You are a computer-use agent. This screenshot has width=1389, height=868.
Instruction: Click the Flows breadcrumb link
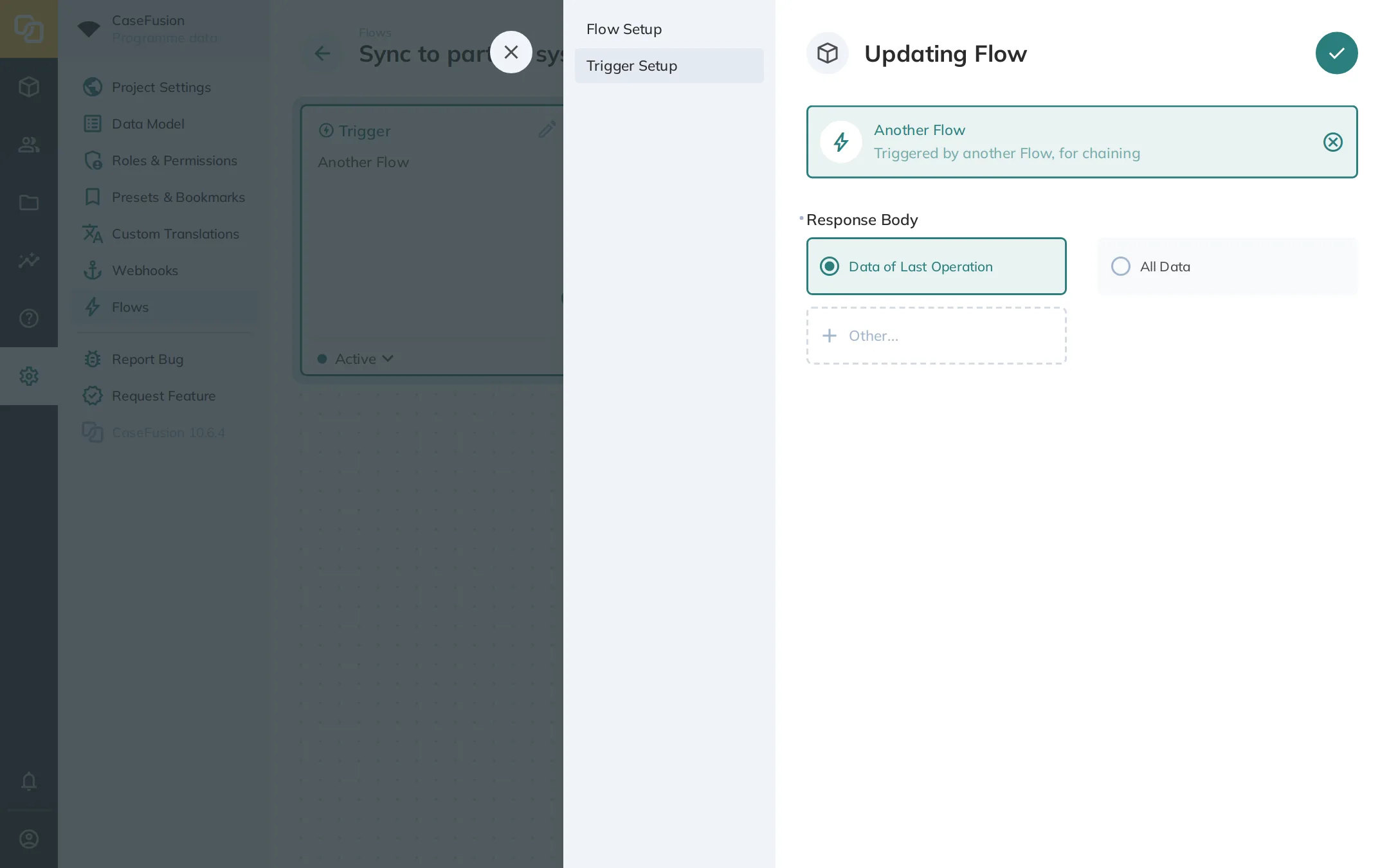pos(375,32)
